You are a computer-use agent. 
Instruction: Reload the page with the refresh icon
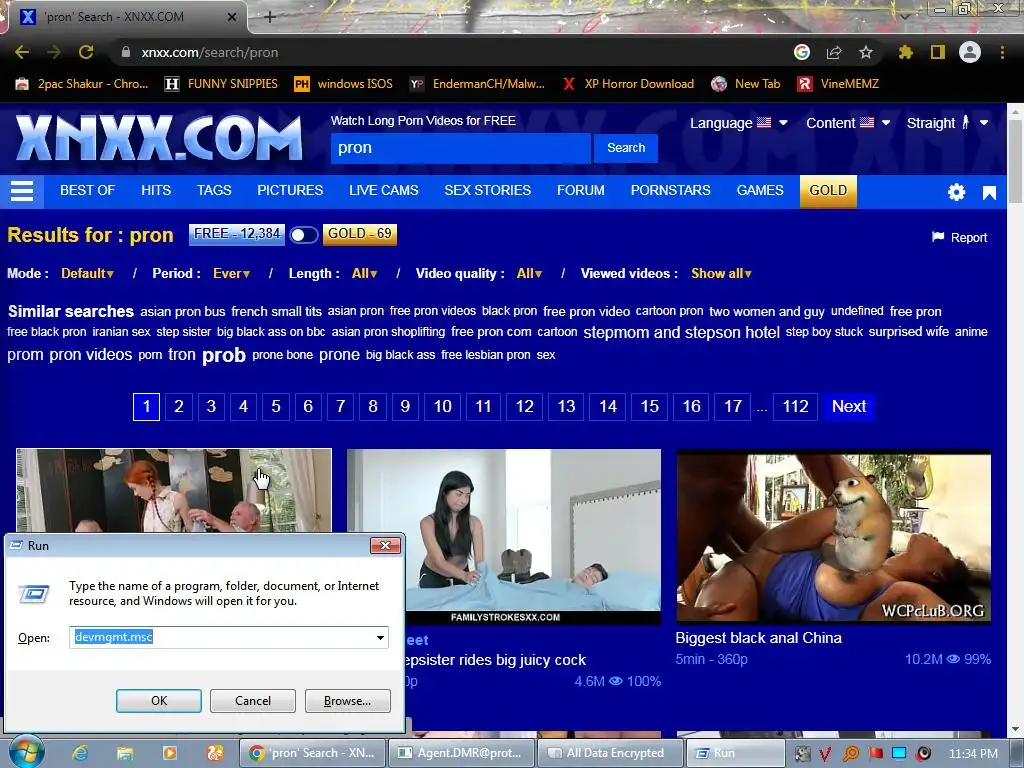(x=86, y=52)
